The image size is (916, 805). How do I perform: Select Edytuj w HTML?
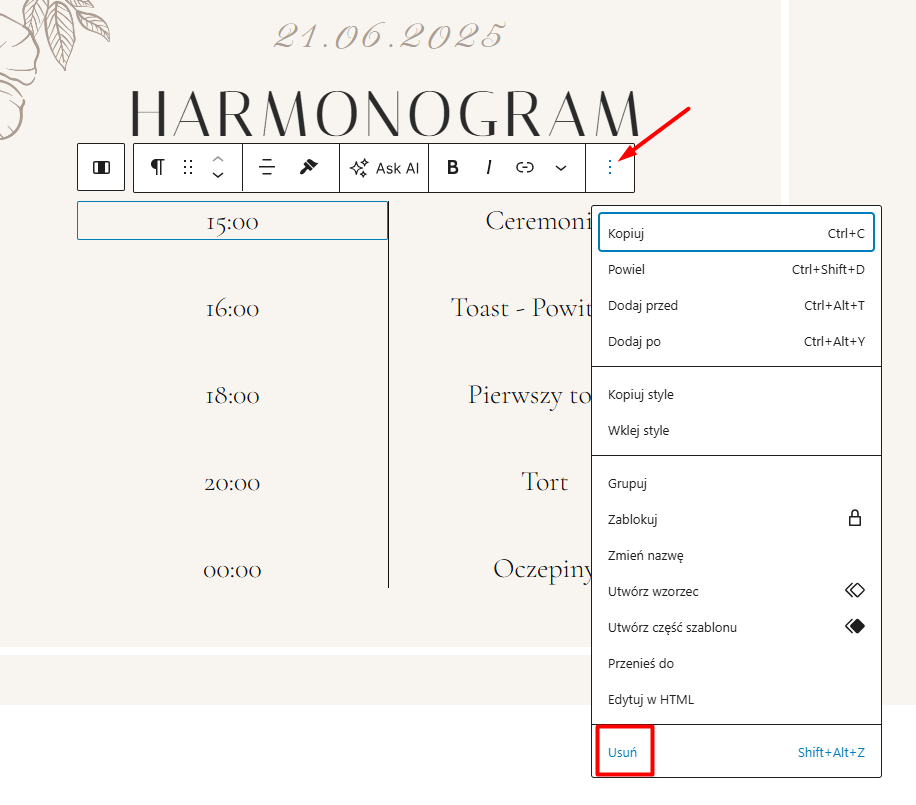coord(736,699)
